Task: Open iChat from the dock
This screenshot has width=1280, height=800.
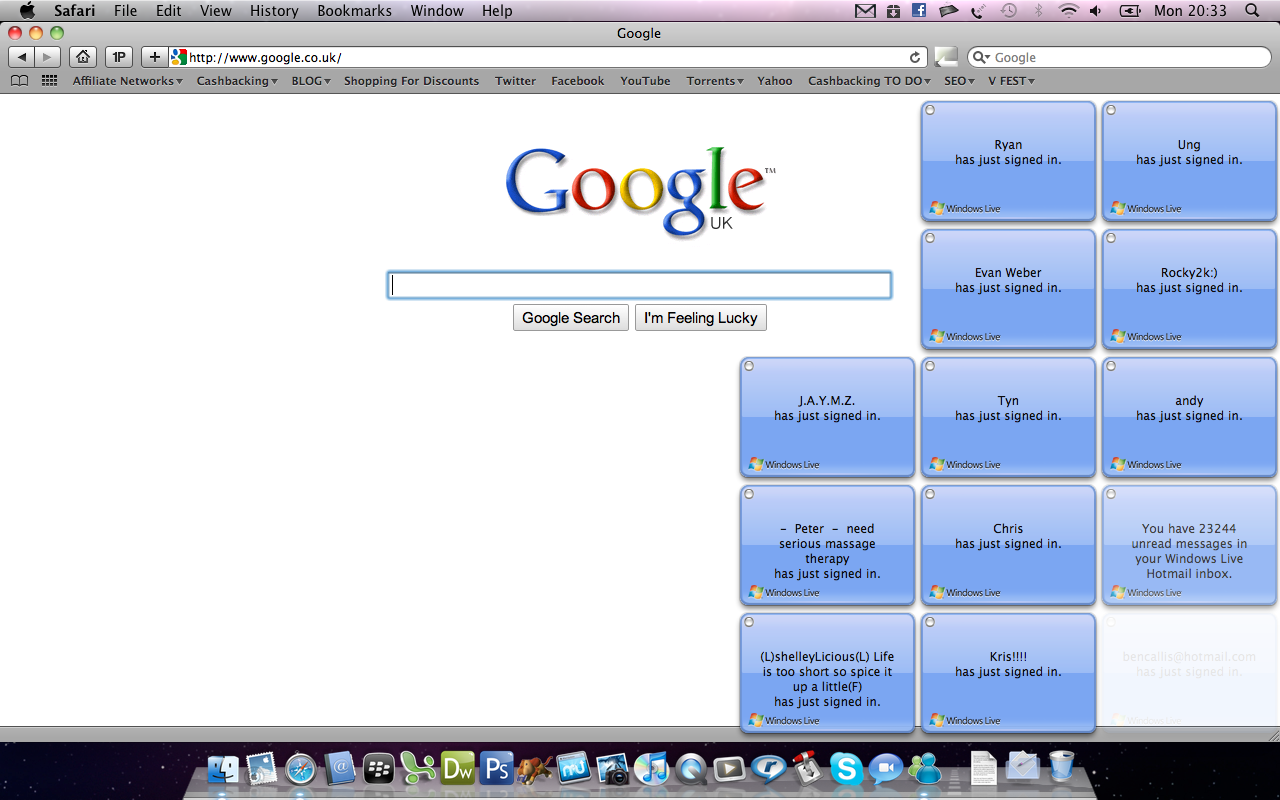Action: point(886,768)
